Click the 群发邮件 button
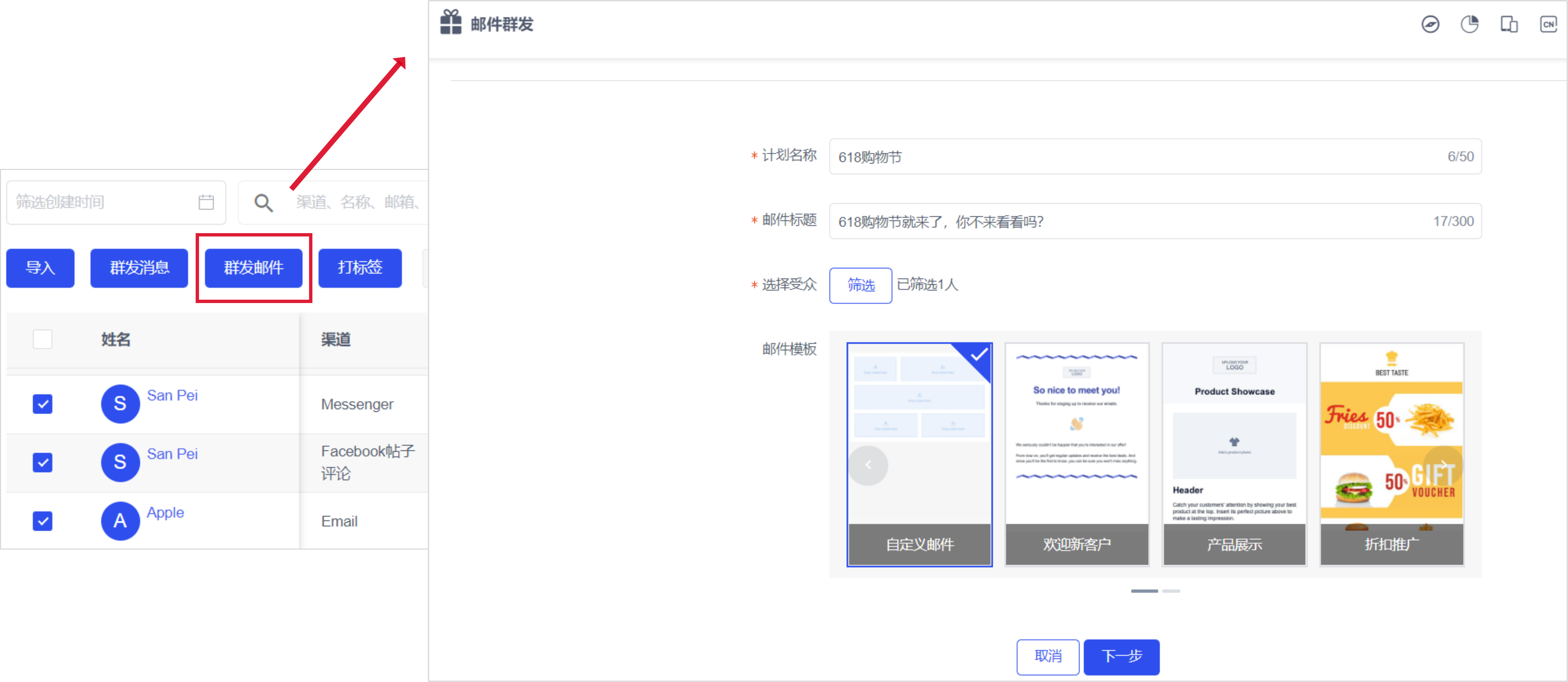 pos(253,268)
